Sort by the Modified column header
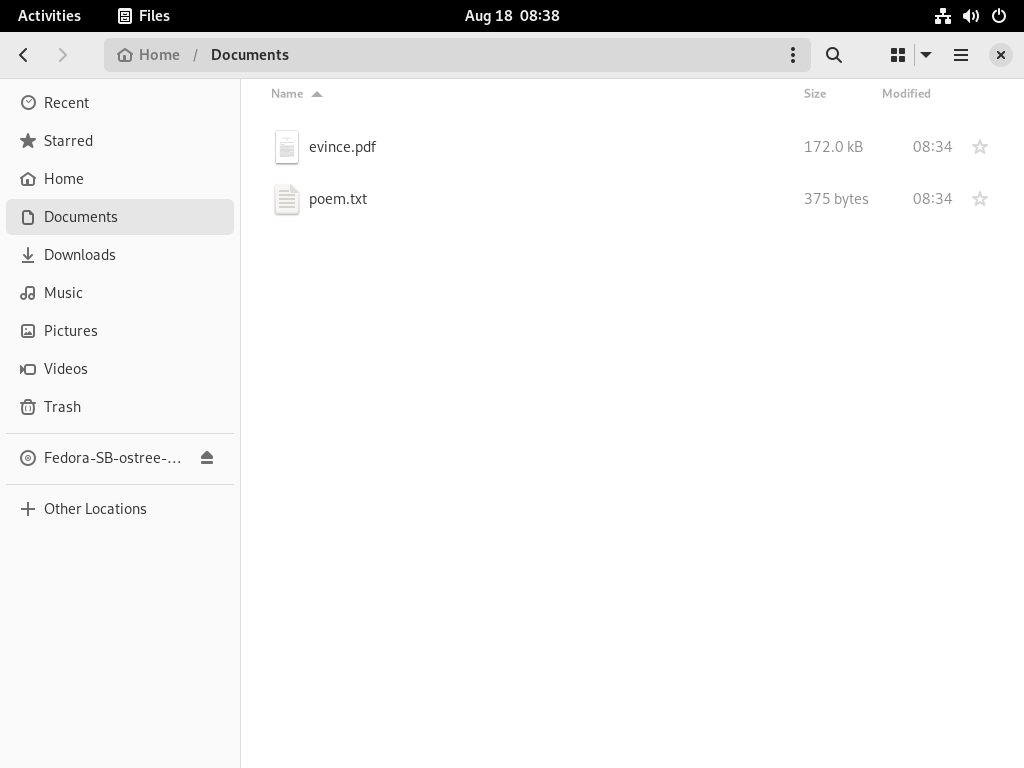 coord(906,93)
